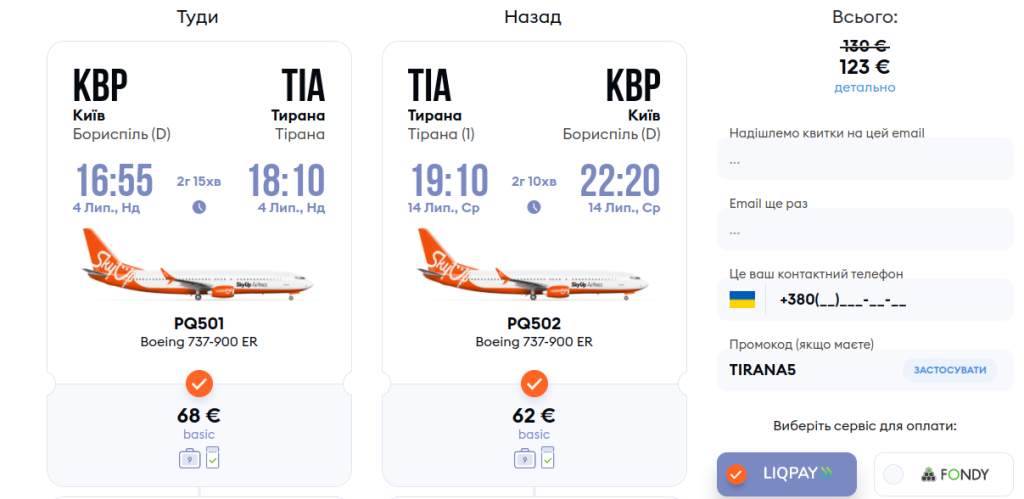This screenshot has height=499, width=1024.
Task: Expand price details via 'детально' link
Action: 865,88
